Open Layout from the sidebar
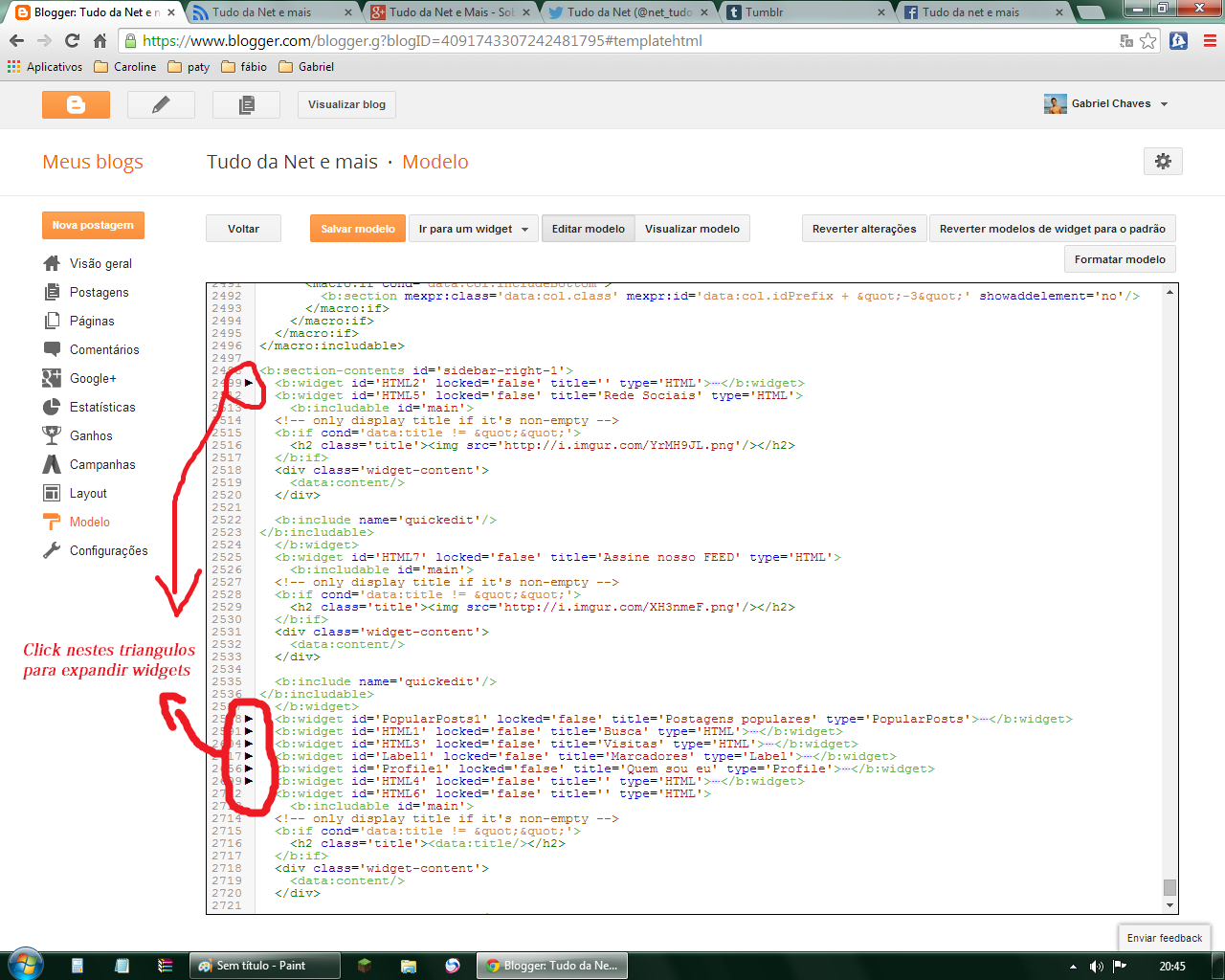The height and width of the screenshot is (980, 1225). coord(88,493)
